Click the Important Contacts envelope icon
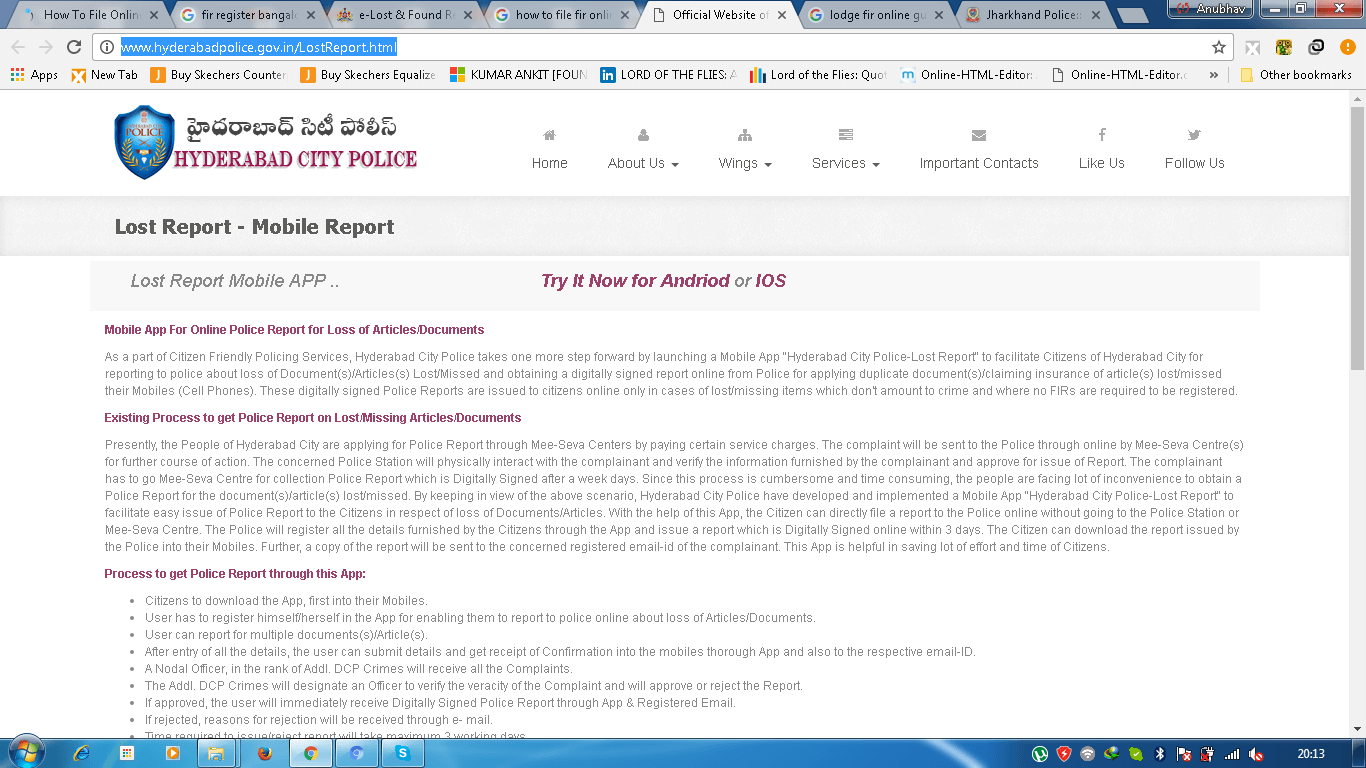The width and height of the screenshot is (1366, 768). (x=978, y=136)
